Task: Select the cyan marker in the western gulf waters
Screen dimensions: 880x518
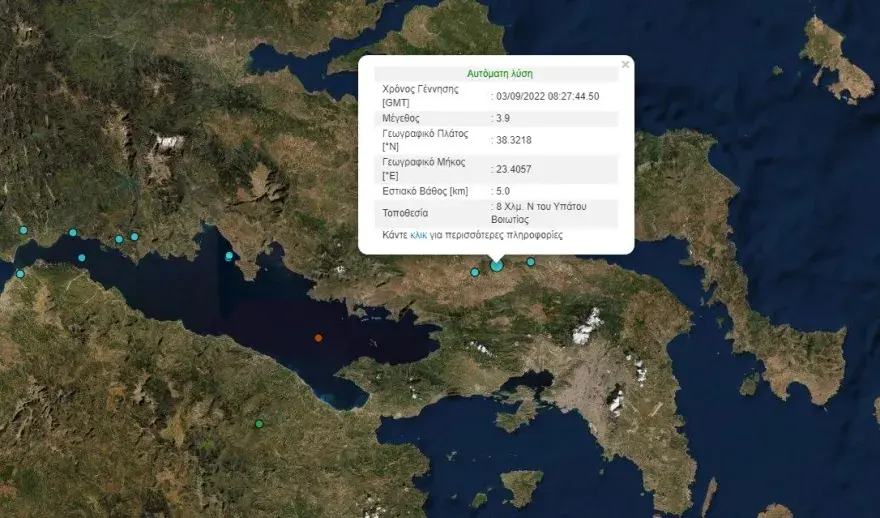Action: 82,258
